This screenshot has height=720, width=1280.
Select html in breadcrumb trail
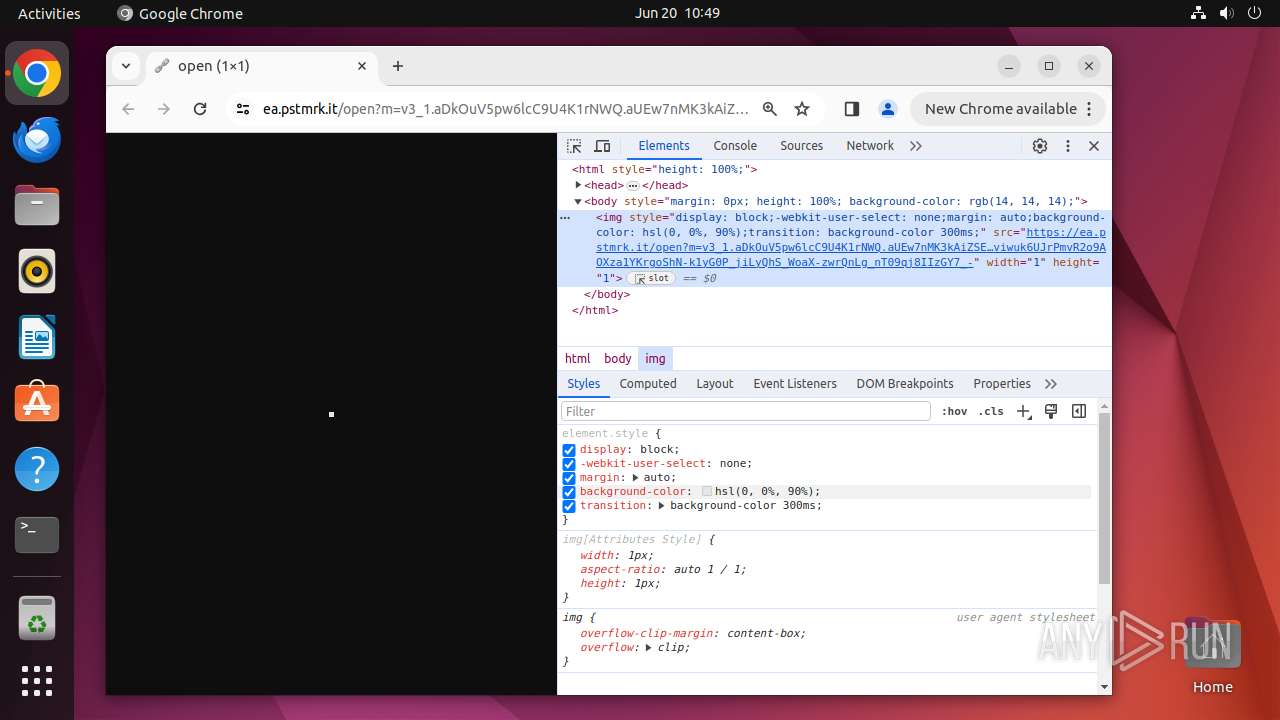(x=578, y=359)
